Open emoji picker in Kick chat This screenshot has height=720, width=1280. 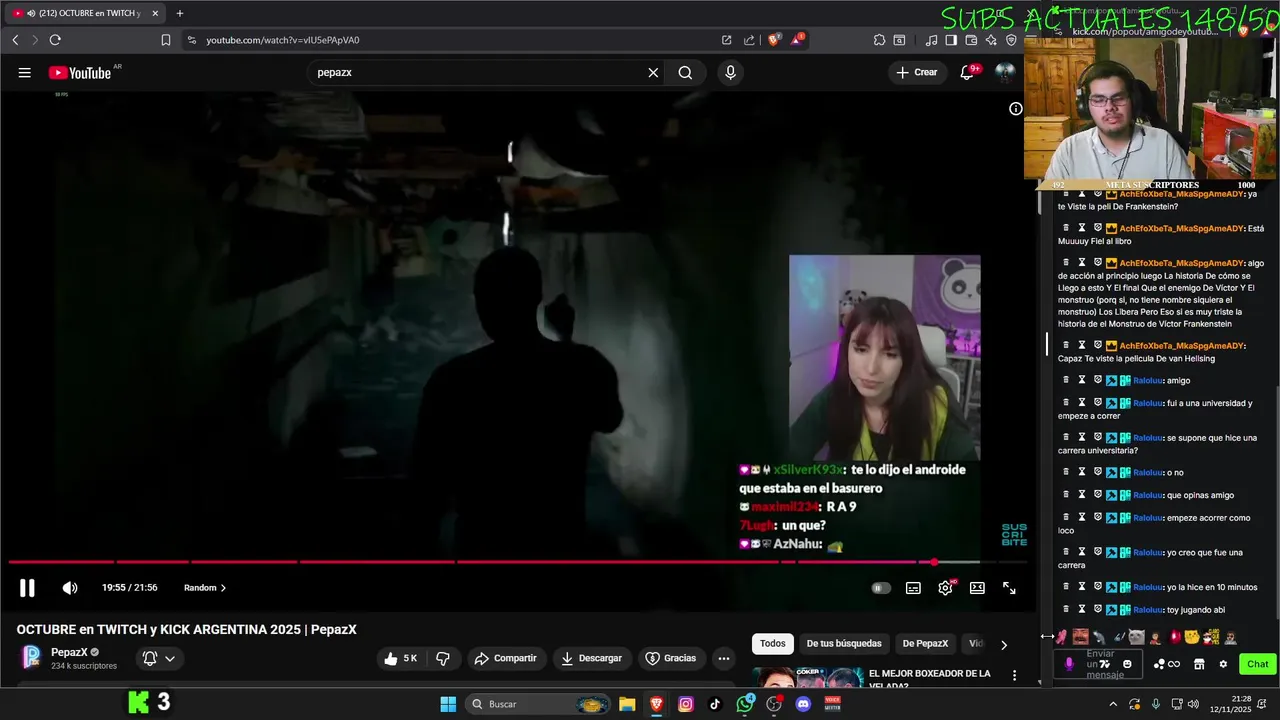[1127, 664]
